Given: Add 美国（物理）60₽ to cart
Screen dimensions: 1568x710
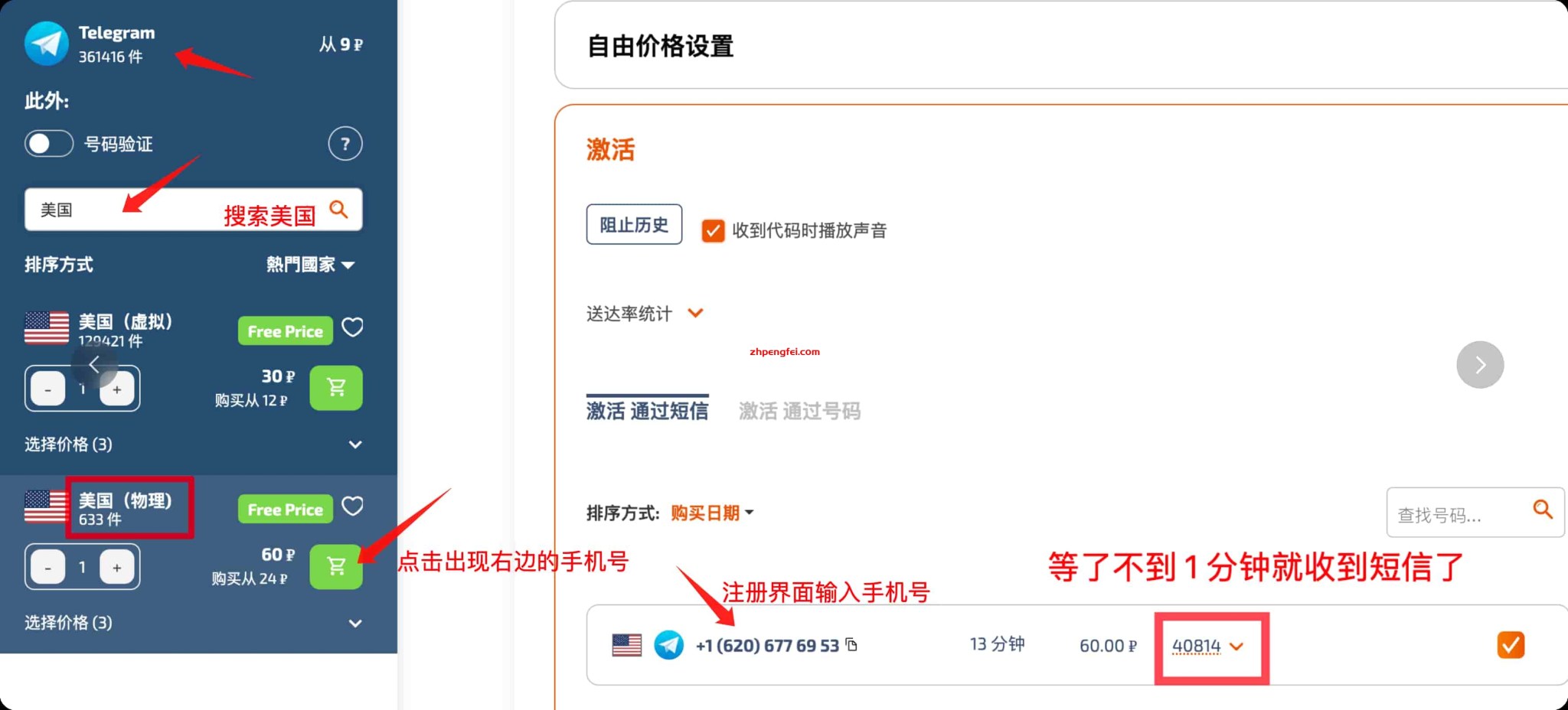Looking at the screenshot, I should 336,566.
